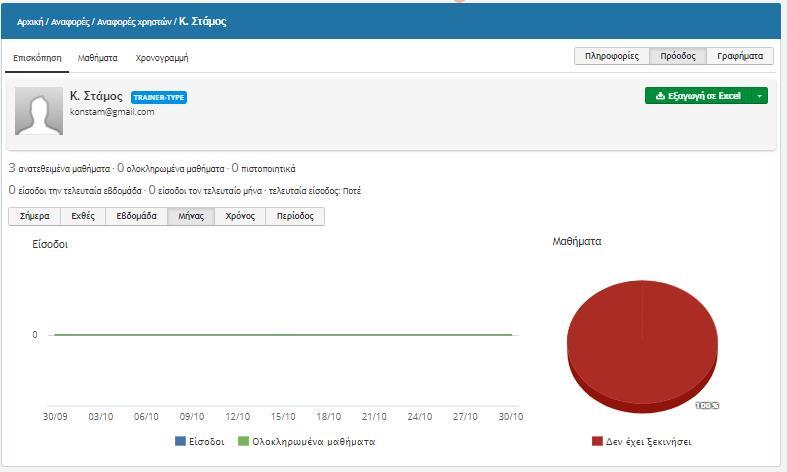The height and width of the screenshot is (472, 787).
Task: Switch to the Επισκόπηση tab
Action: pos(37,58)
